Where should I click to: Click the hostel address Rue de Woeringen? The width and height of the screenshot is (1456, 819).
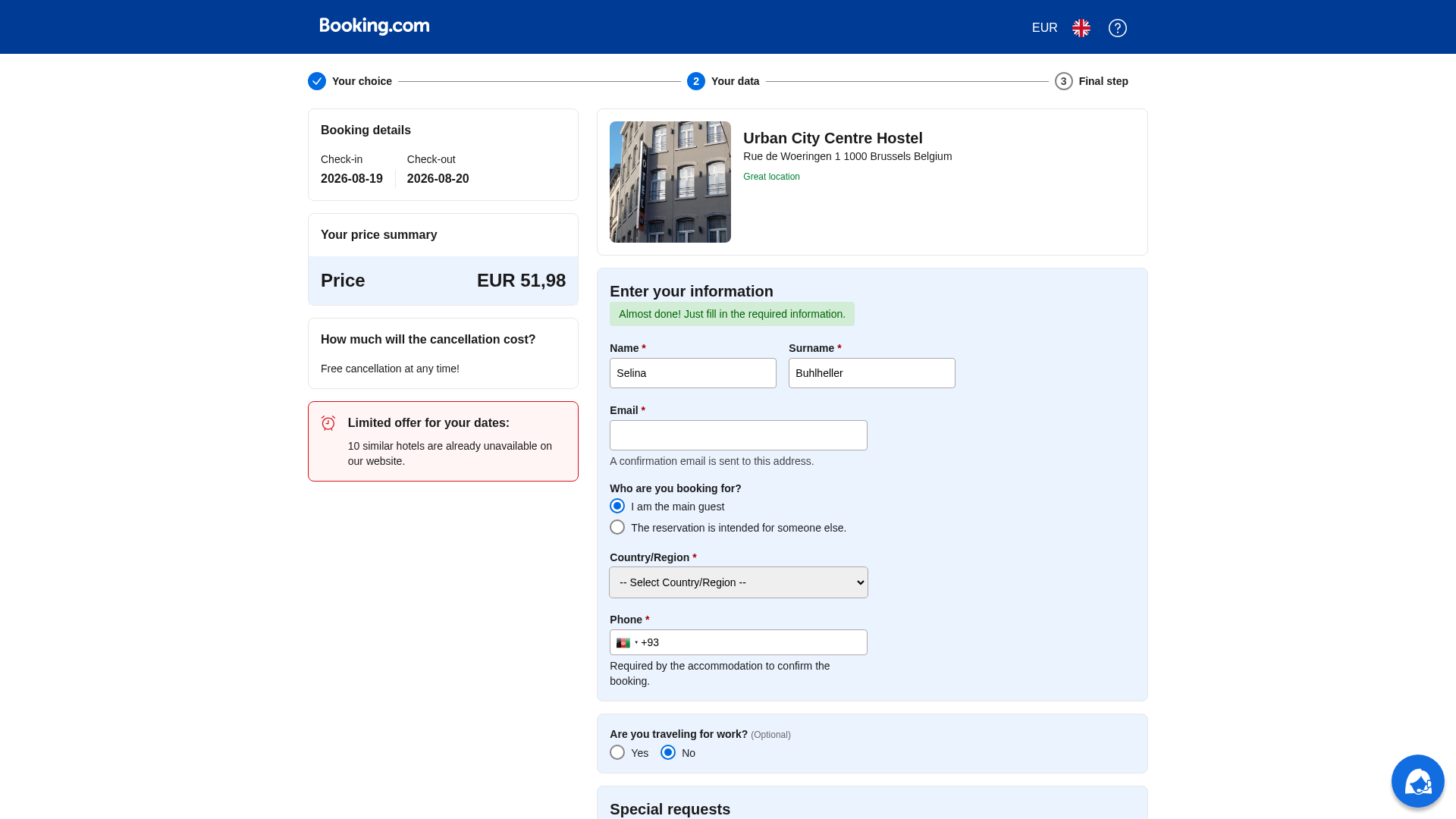tap(847, 156)
